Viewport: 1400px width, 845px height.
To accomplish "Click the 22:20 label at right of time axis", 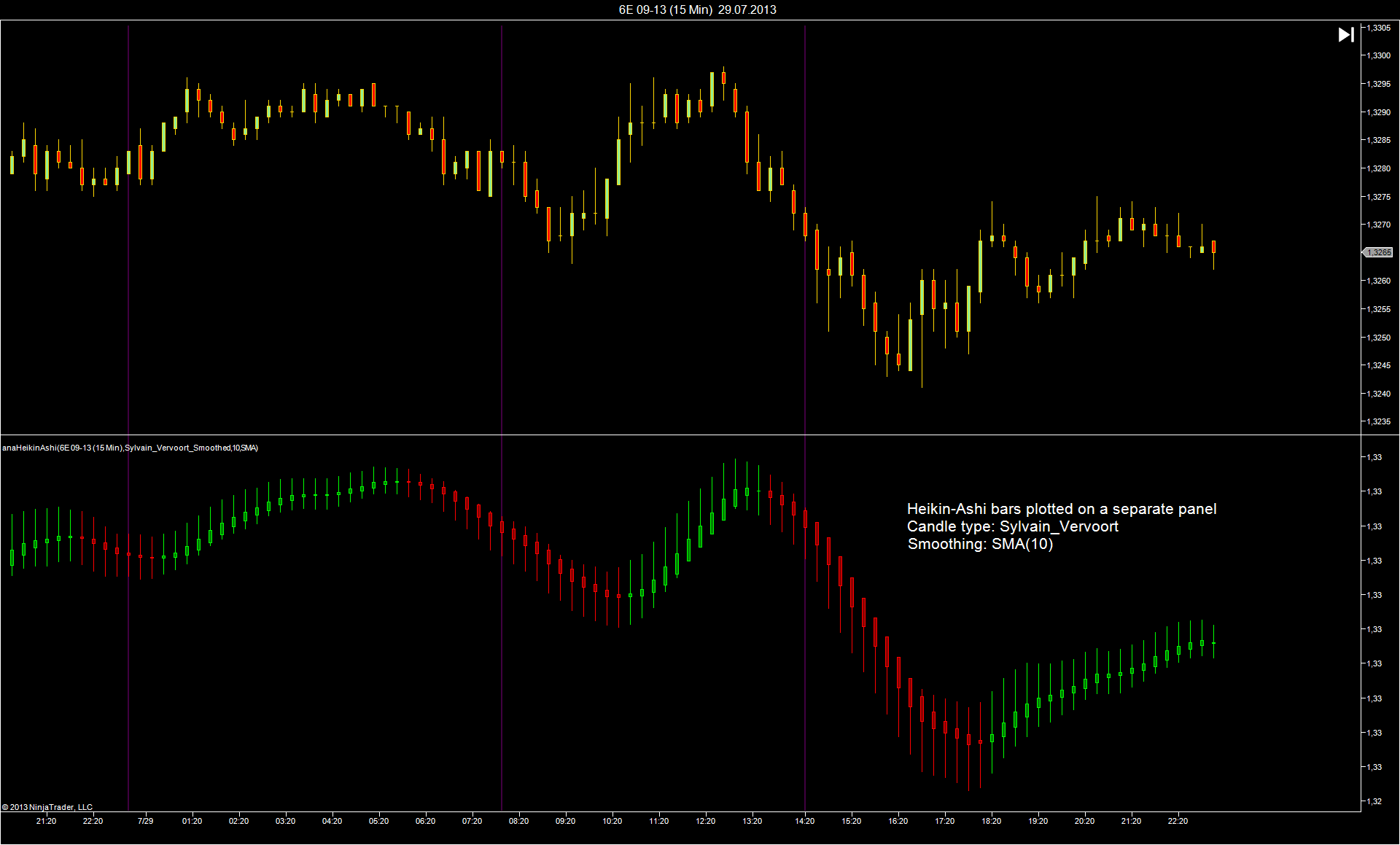I will [1178, 821].
